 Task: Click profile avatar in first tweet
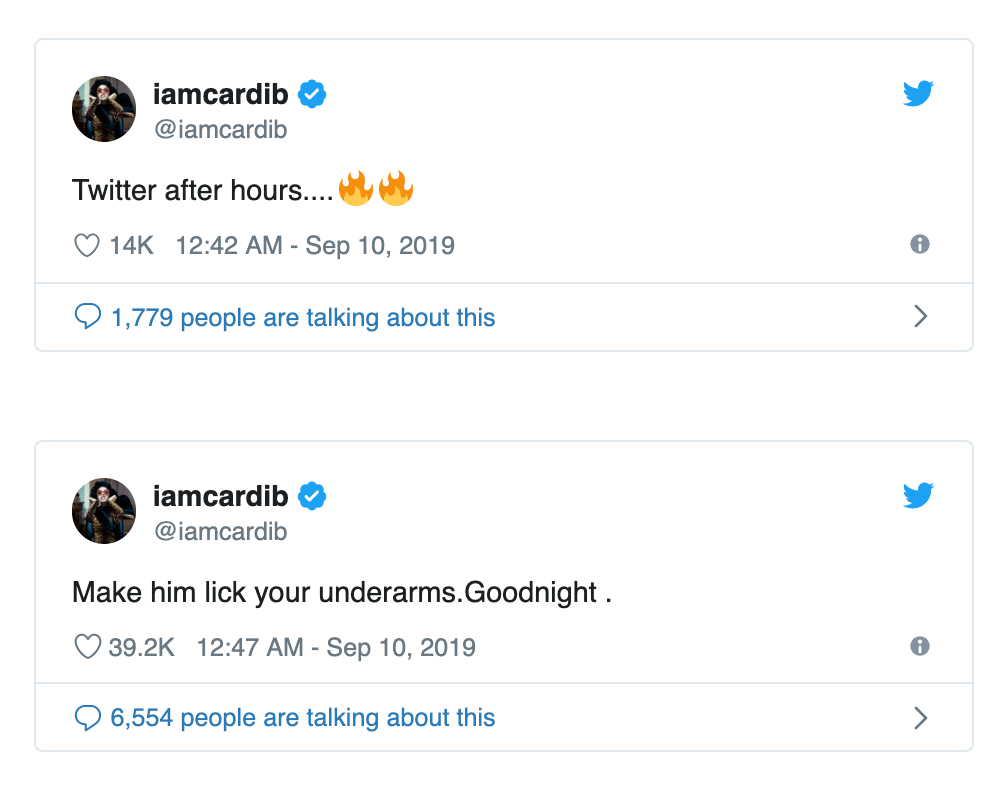click(104, 109)
